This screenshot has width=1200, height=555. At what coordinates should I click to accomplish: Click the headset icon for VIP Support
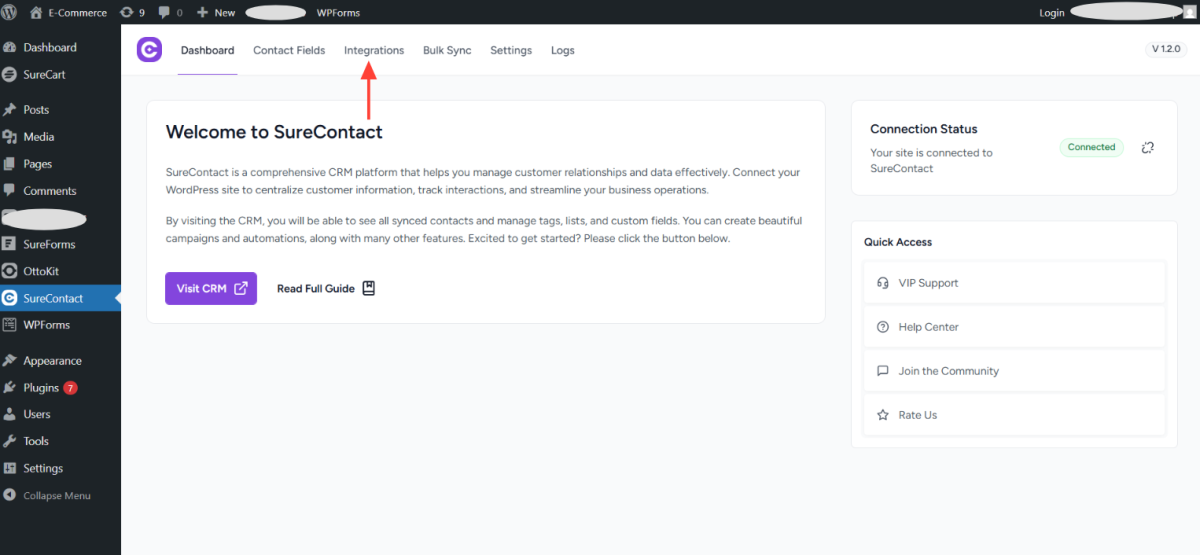coord(882,283)
